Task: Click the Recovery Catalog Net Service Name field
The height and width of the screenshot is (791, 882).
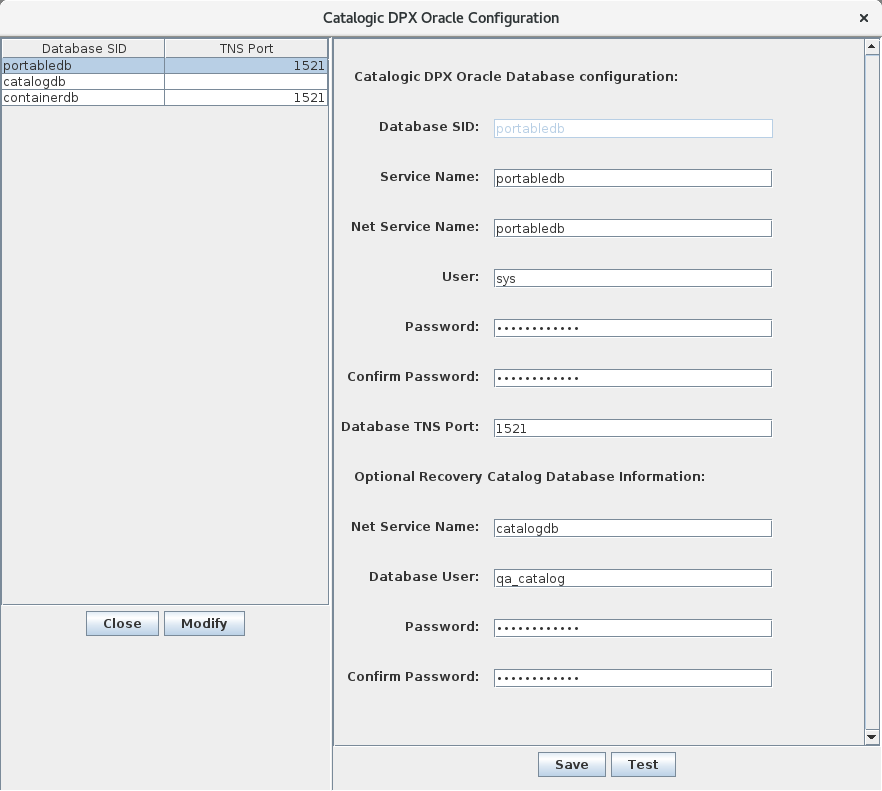Action: [x=632, y=528]
